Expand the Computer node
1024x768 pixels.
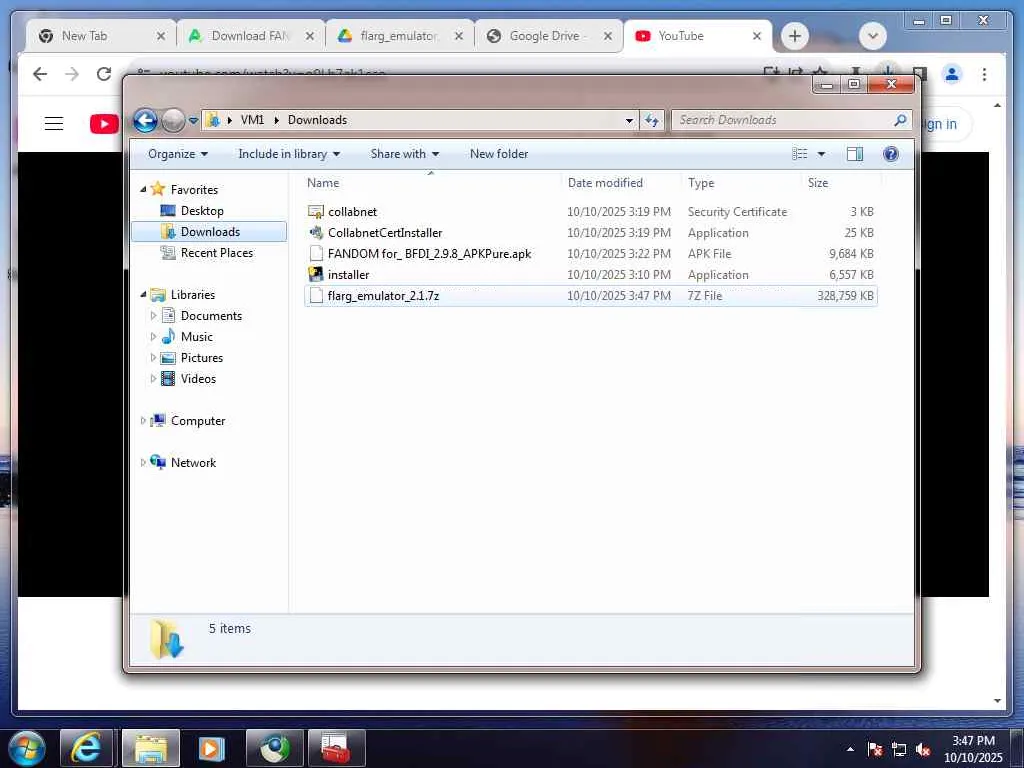143,421
